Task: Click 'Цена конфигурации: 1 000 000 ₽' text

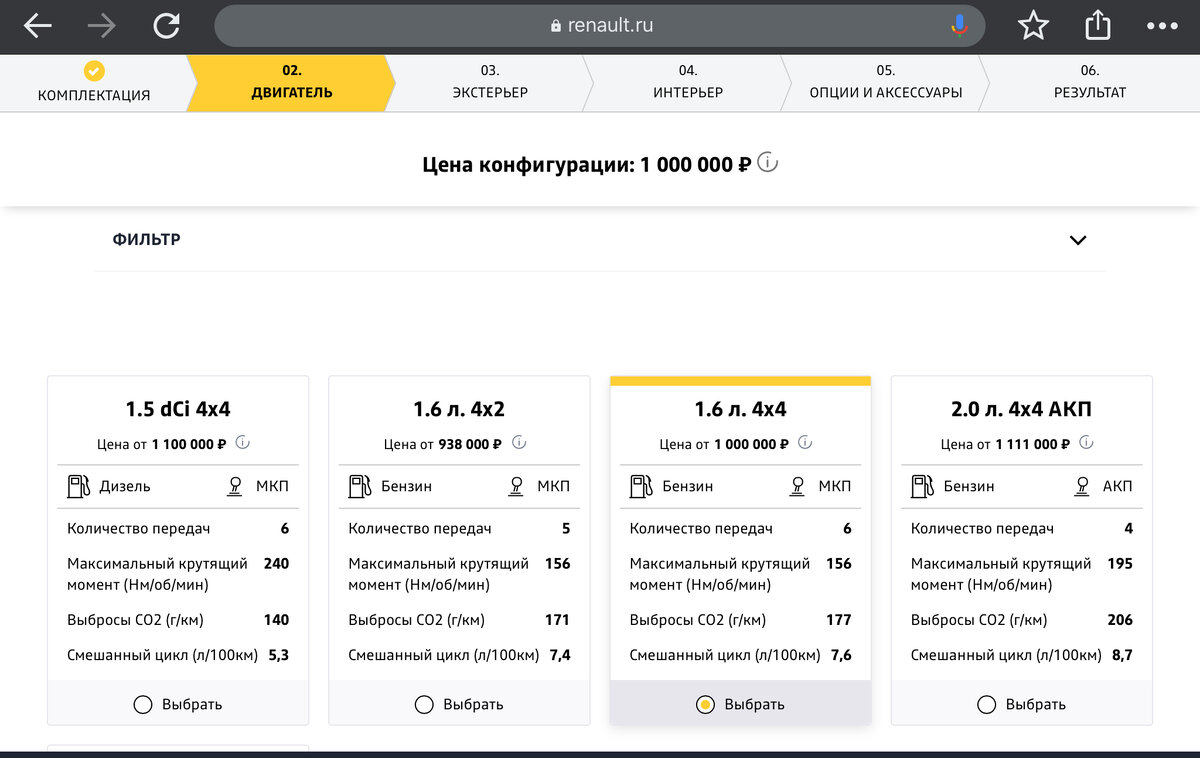Action: tap(587, 164)
